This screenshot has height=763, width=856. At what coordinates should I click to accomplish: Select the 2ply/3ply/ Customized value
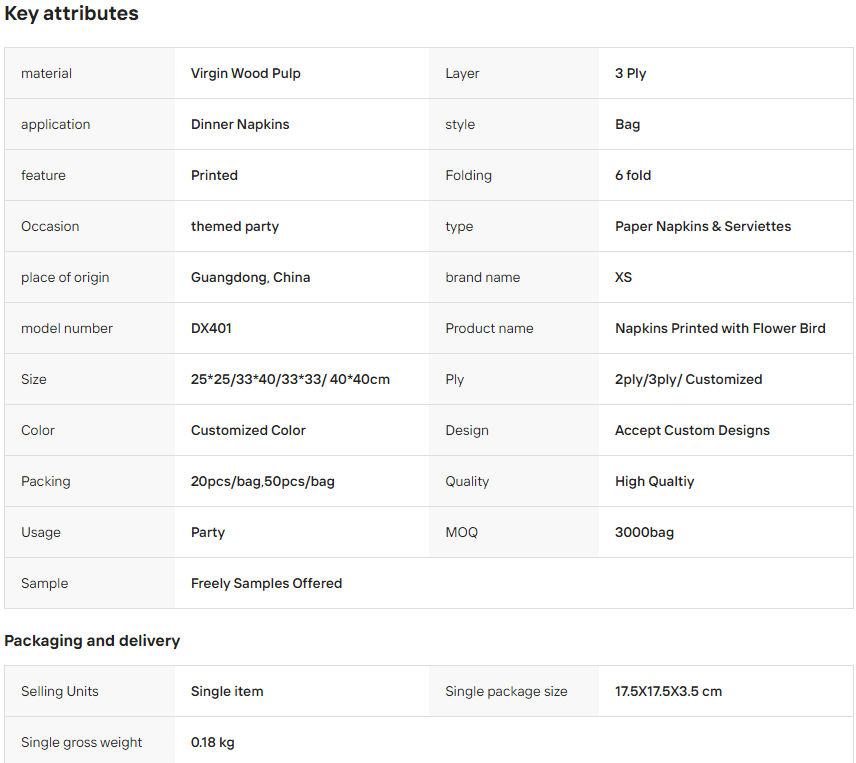tap(688, 379)
